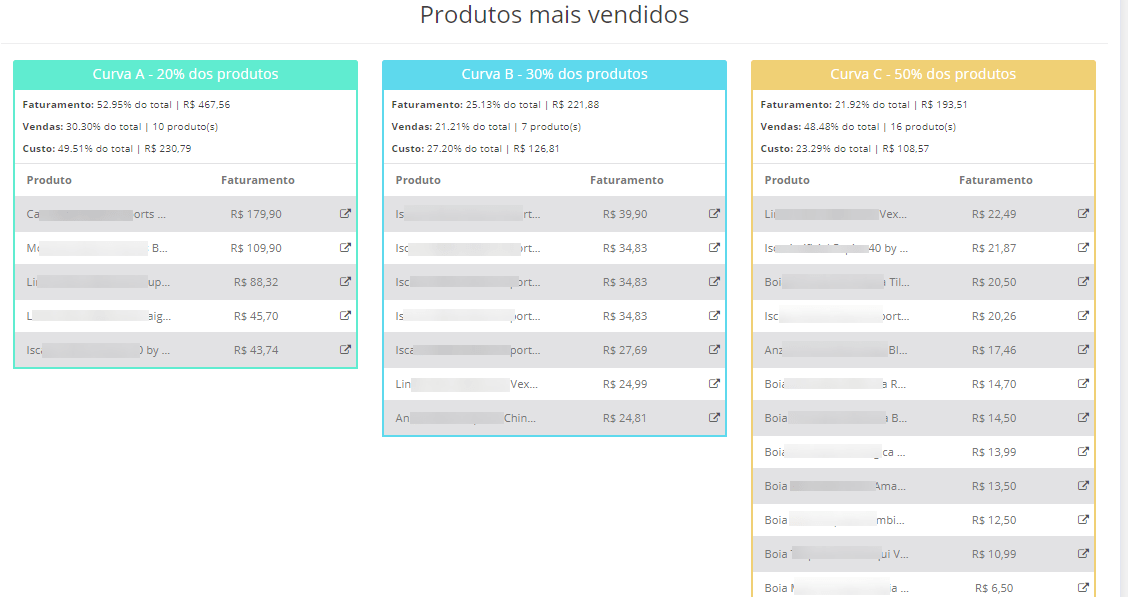Click the Curva C panel header
Image resolution: width=1128 pixels, height=597 pixels.
point(923,75)
